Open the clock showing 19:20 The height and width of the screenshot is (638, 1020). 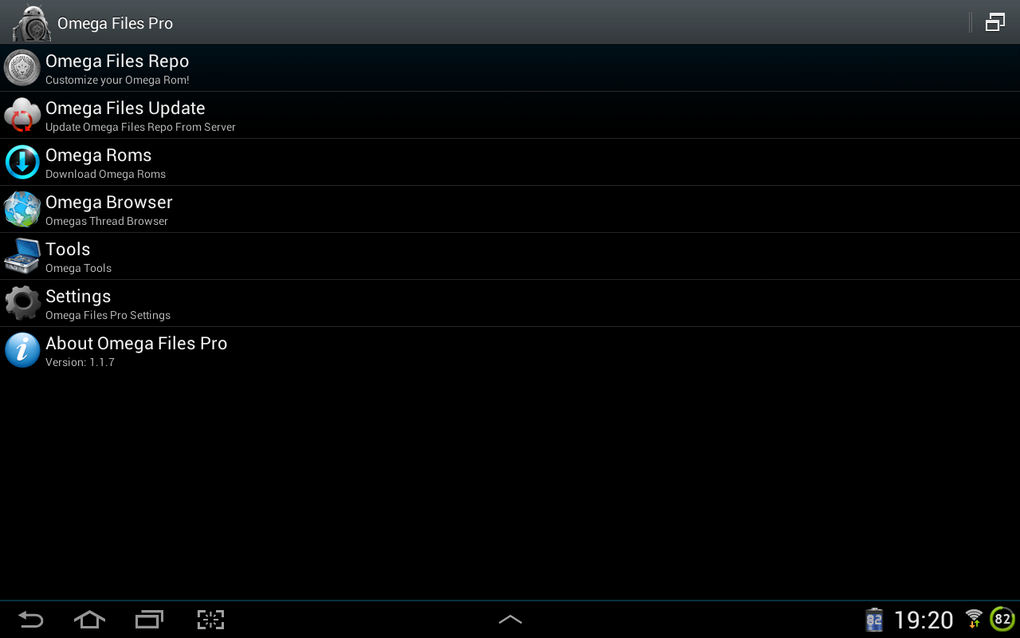coord(923,620)
